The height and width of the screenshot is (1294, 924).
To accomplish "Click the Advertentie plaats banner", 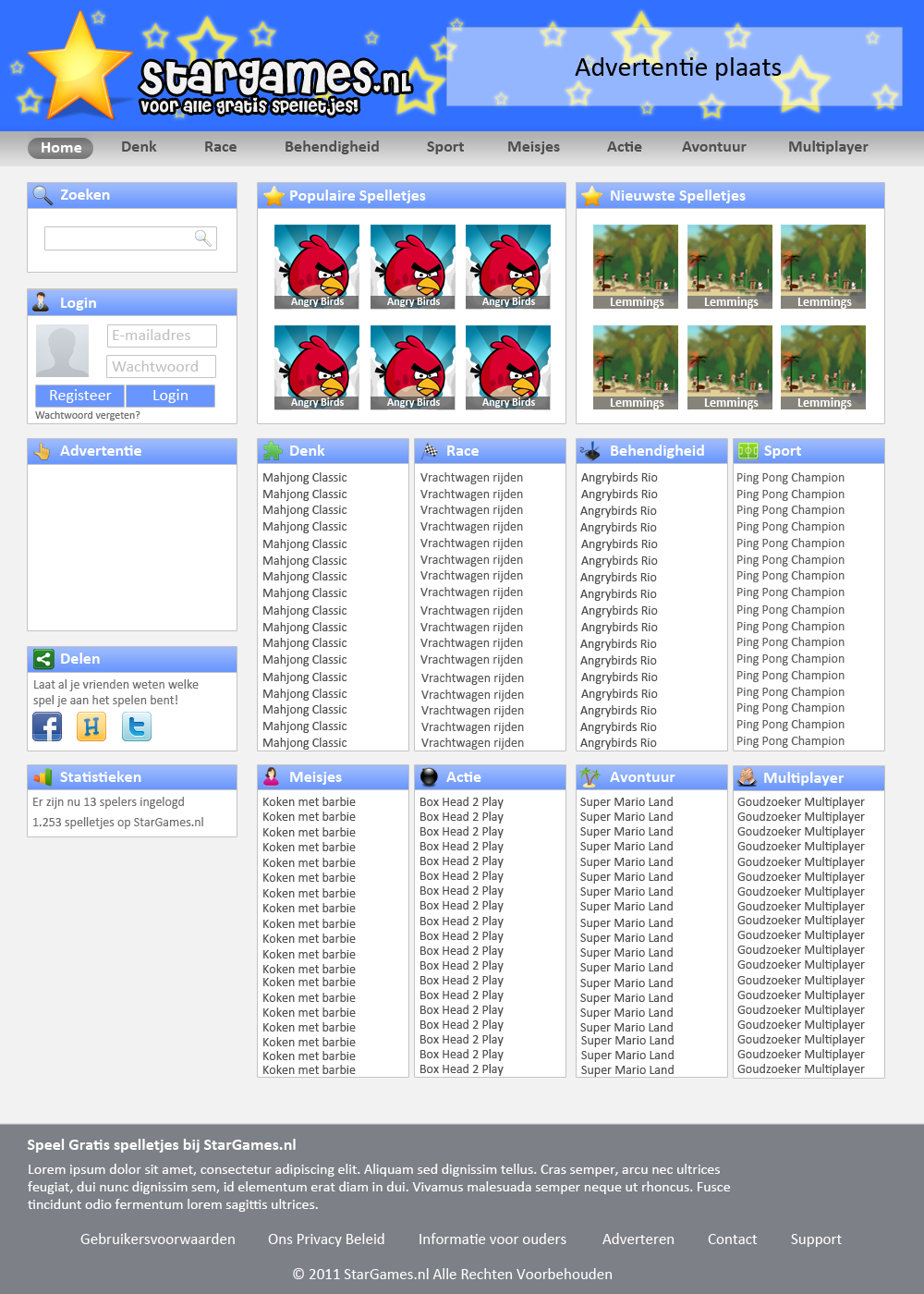I will point(675,67).
